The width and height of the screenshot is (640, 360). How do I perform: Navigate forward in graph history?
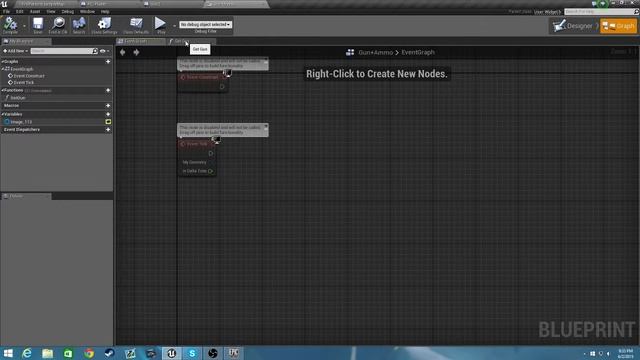pos(136,52)
